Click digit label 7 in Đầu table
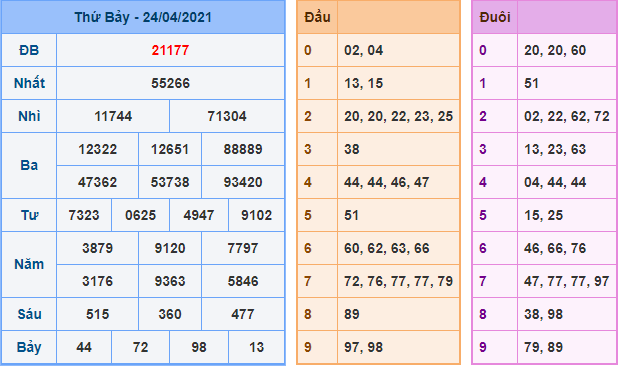This screenshot has height=366, width=619. coord(308,282)
